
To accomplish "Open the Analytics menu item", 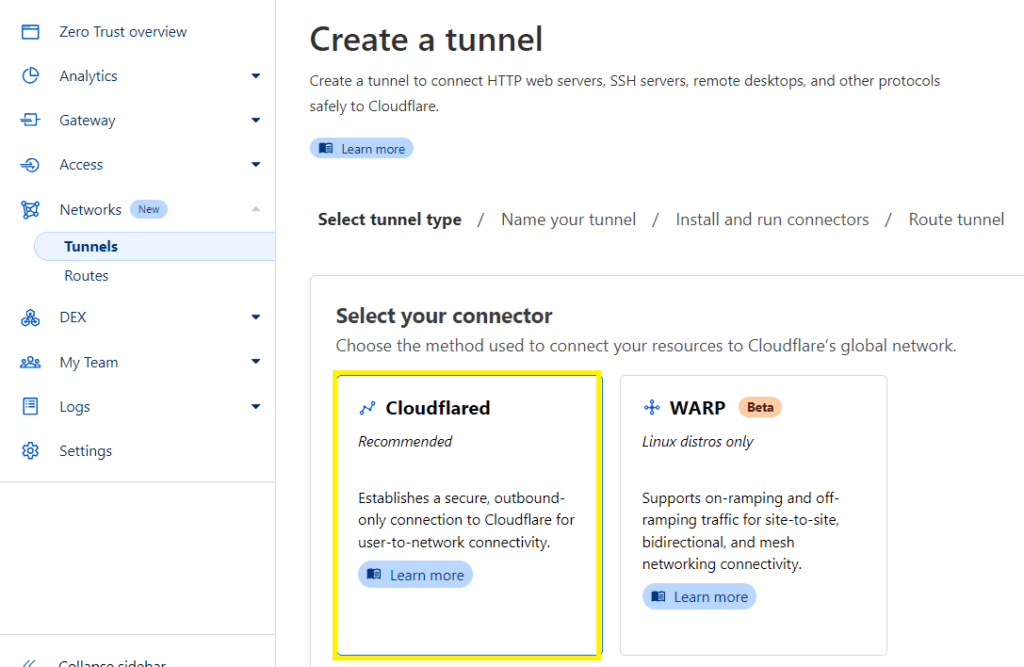I will pos(88,76).
